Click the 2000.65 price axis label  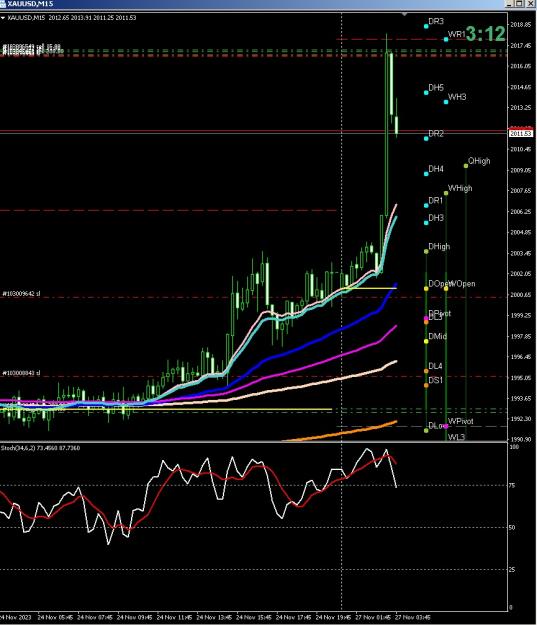pos(521,295)
